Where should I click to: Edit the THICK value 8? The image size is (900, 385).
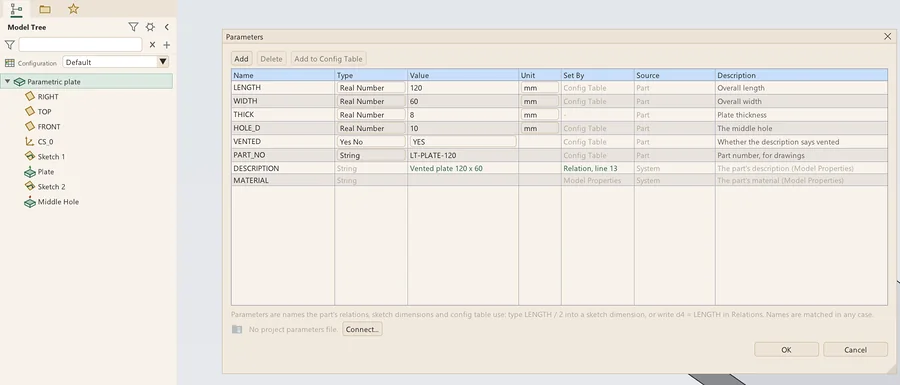(x=463, y=115)
